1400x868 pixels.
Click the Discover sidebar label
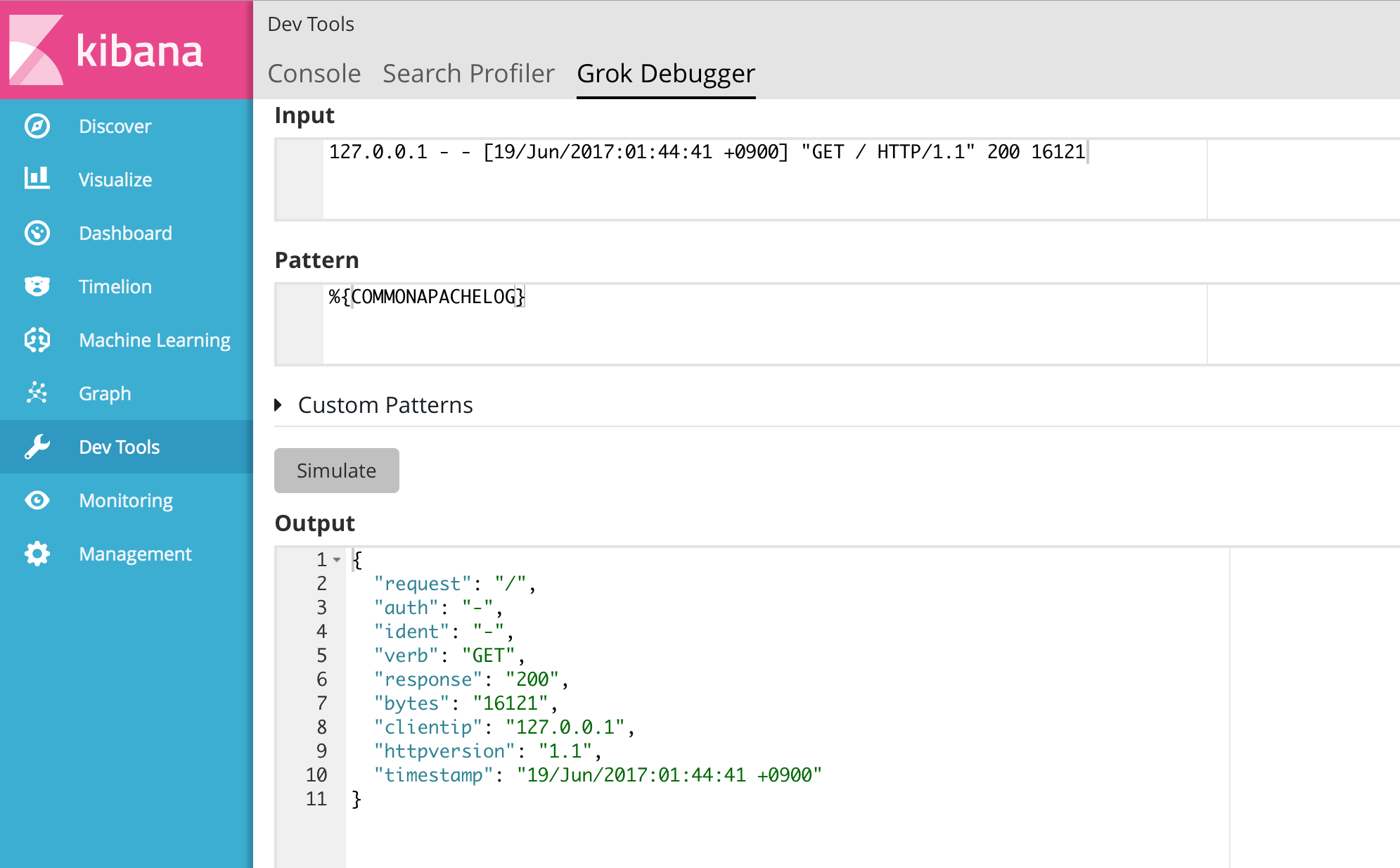click(x=115, y=126)
